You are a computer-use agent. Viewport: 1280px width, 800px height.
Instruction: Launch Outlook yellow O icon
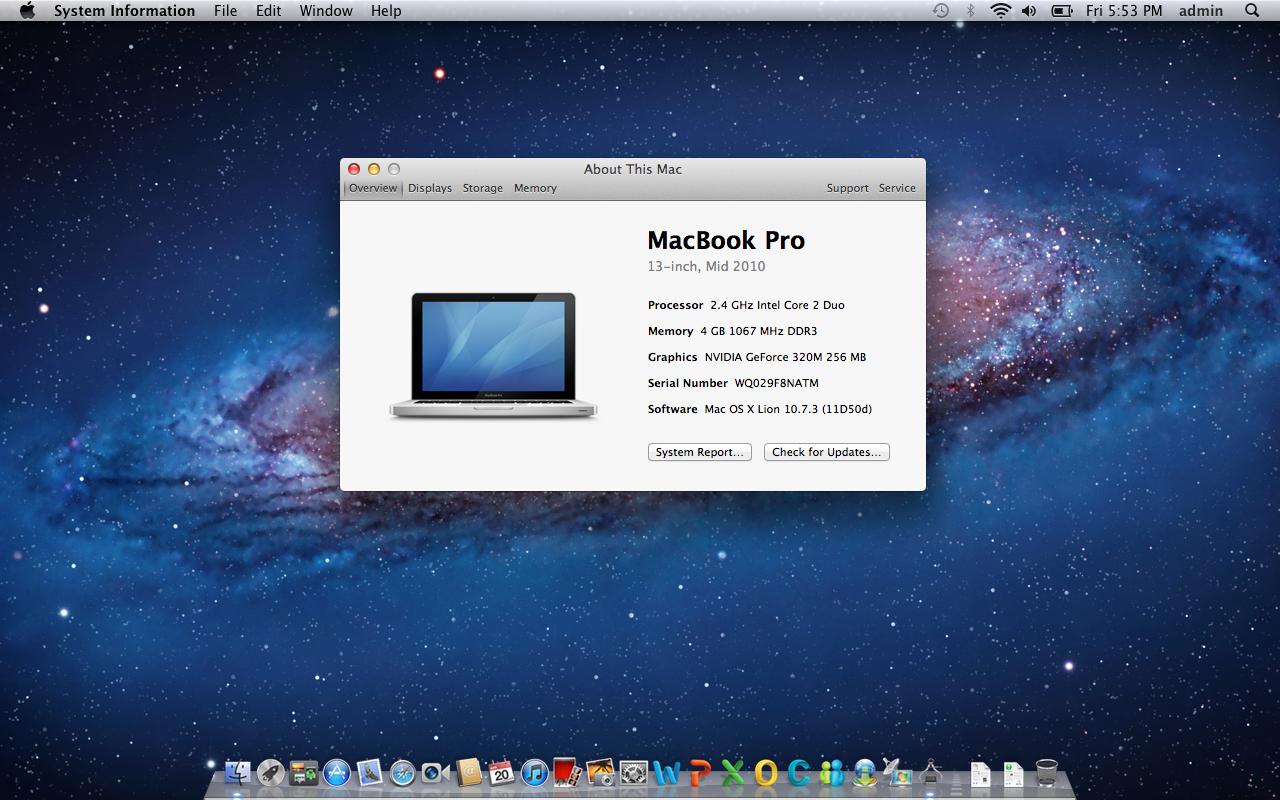(765, 773)
